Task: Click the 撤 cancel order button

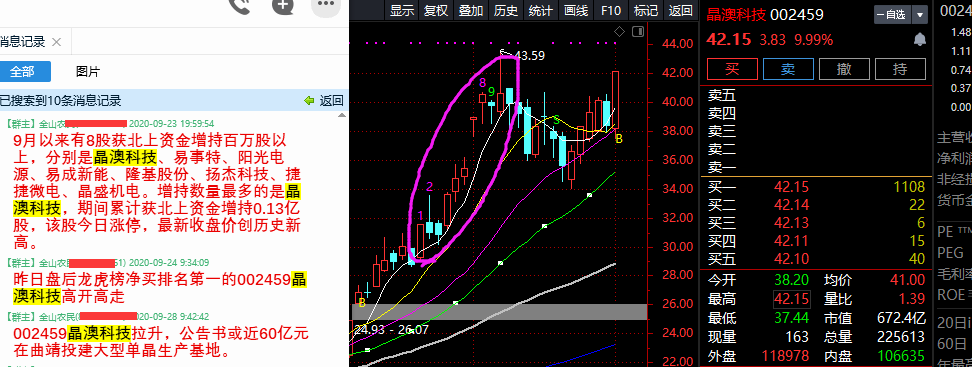Action: coord(844,69)
